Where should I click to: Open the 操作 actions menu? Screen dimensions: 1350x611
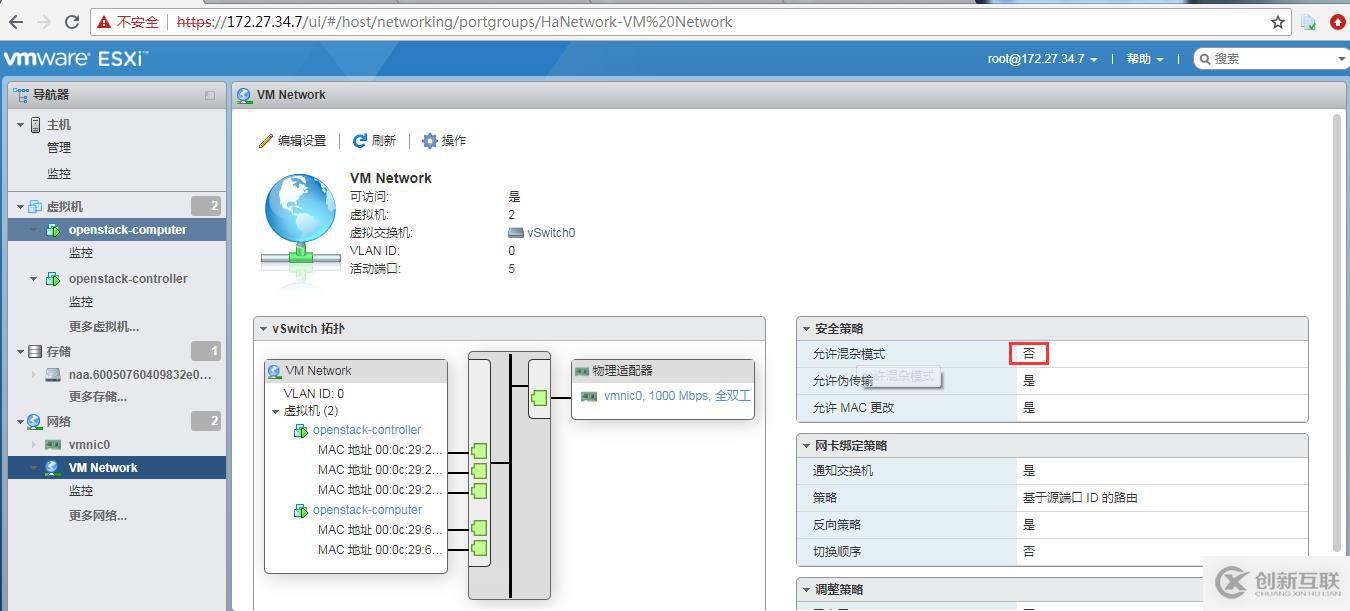click(x=444, y=141)
